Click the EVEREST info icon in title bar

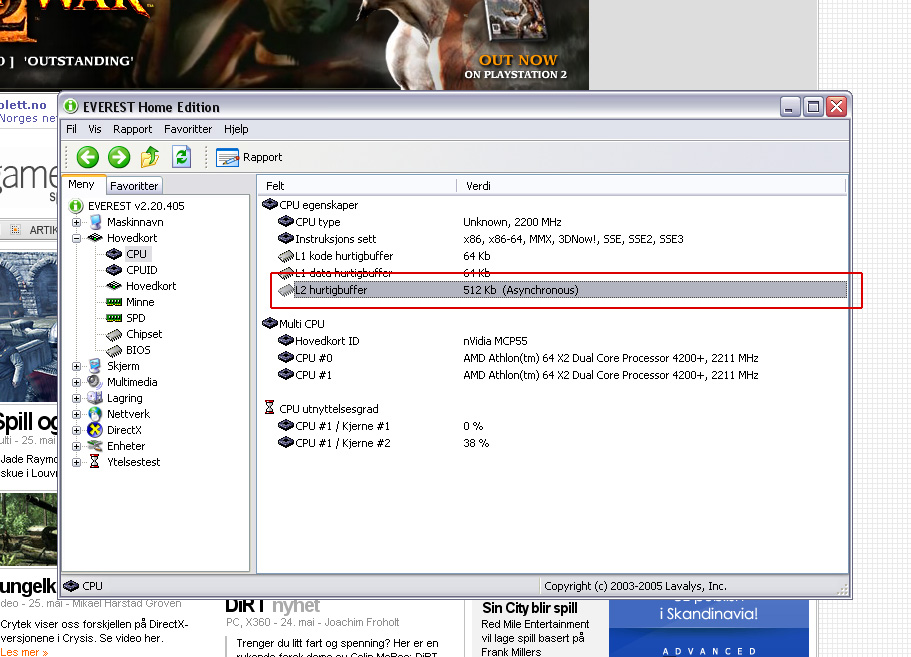click(x=71, y=106)
